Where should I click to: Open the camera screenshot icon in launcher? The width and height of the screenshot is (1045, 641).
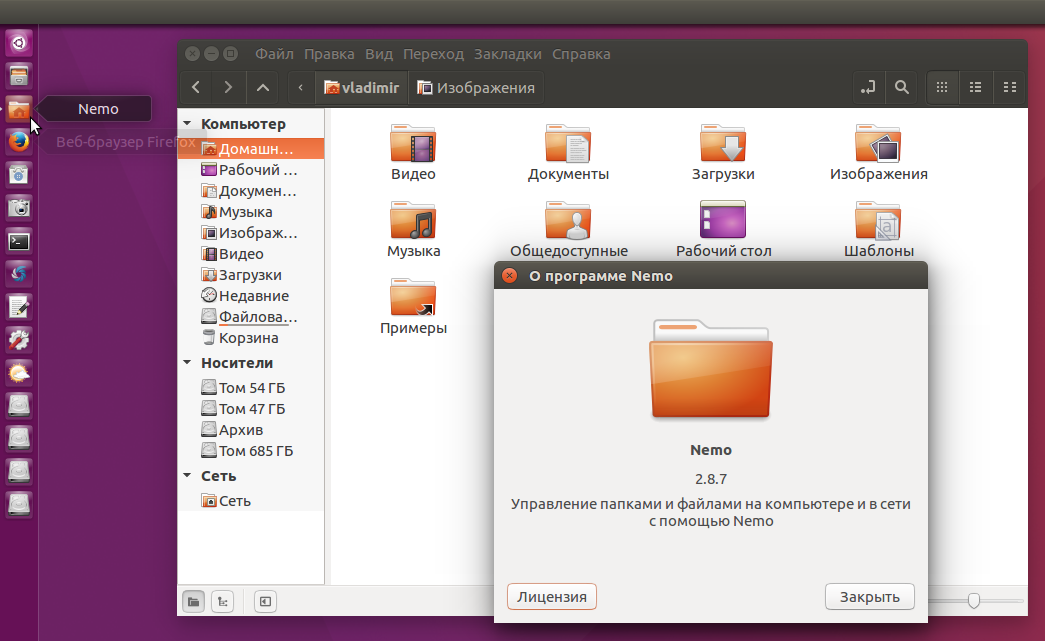[19, 208]
